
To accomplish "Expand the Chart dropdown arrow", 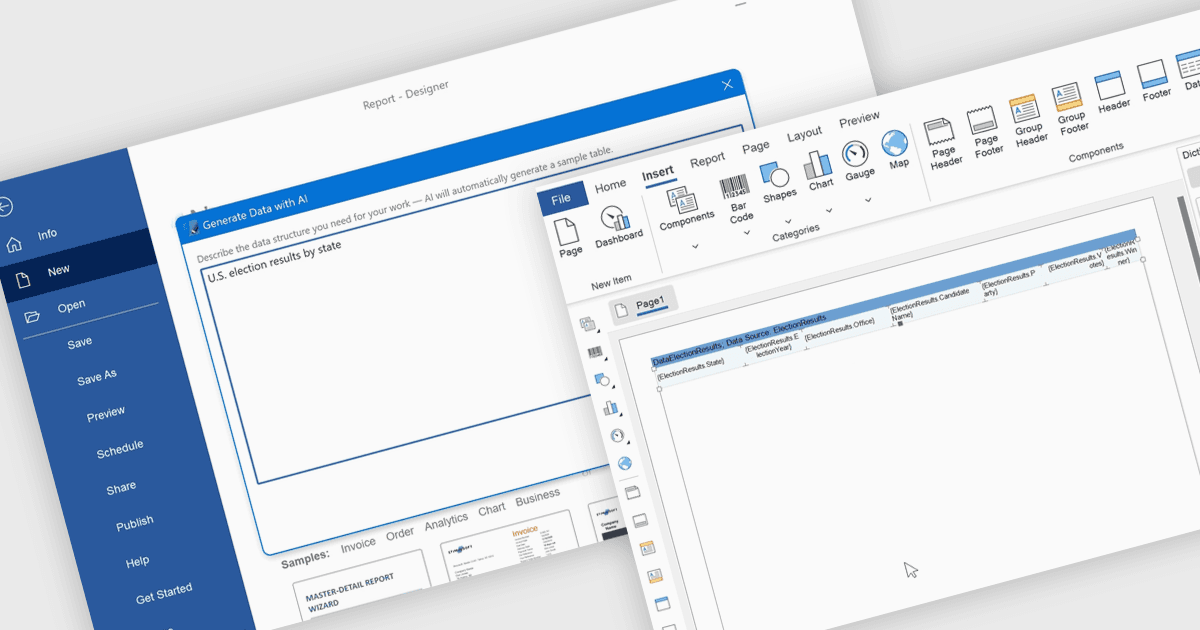I will (829, 210).
